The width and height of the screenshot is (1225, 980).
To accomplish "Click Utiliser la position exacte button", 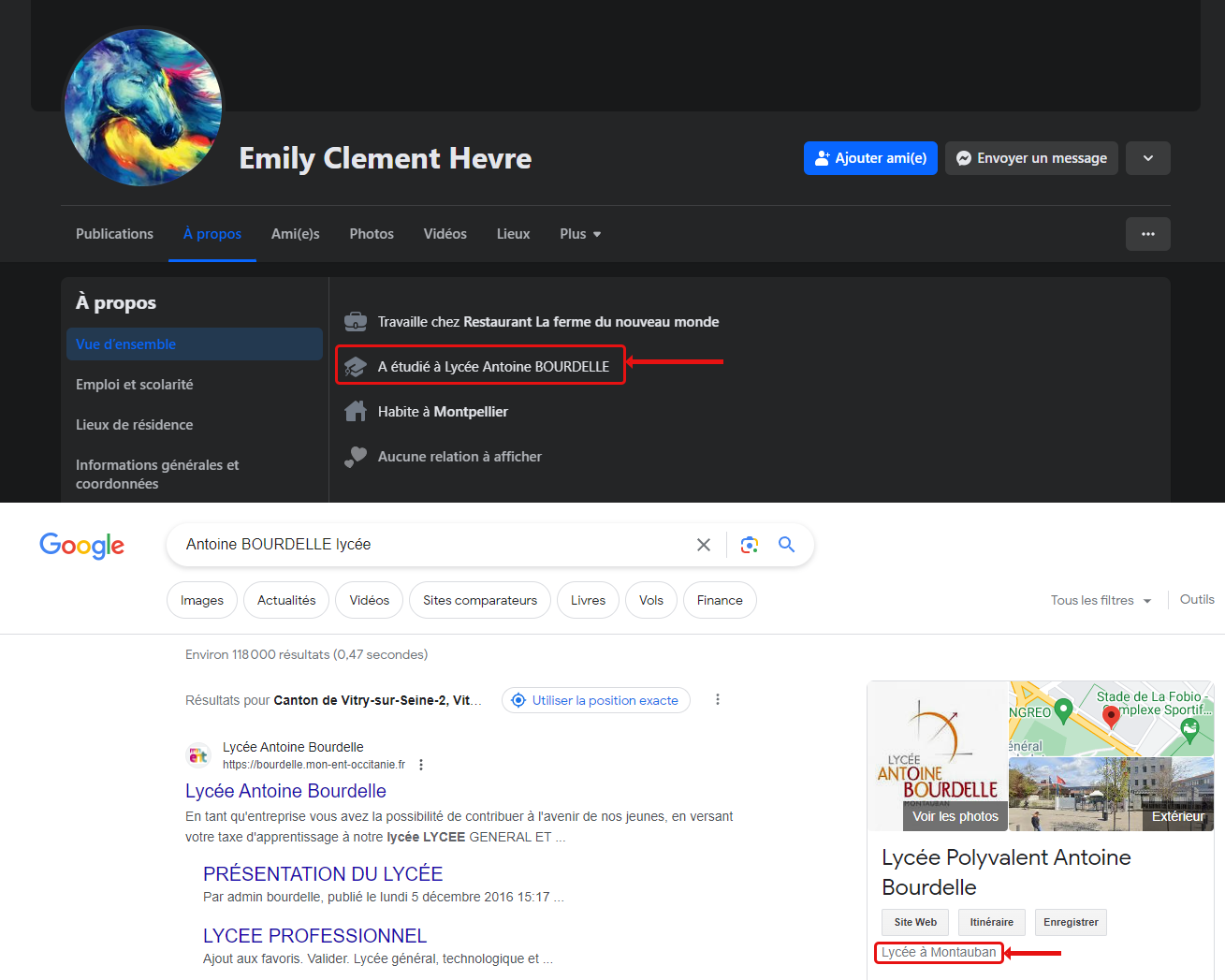I will pos(596,700).
